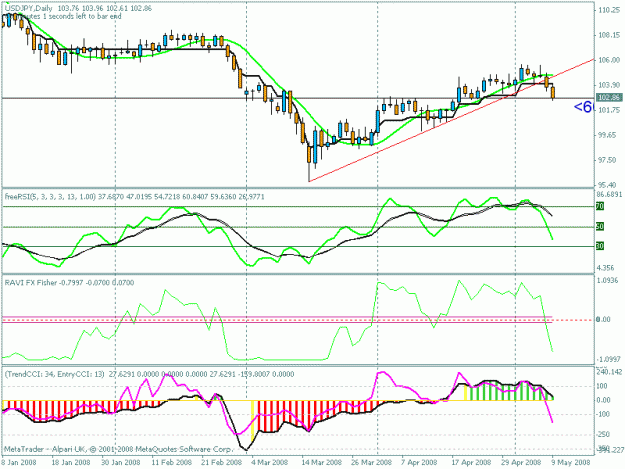625x469 pixels.
Task: Click the 86.6891 RSI scale value
Action: coord(610,195)
